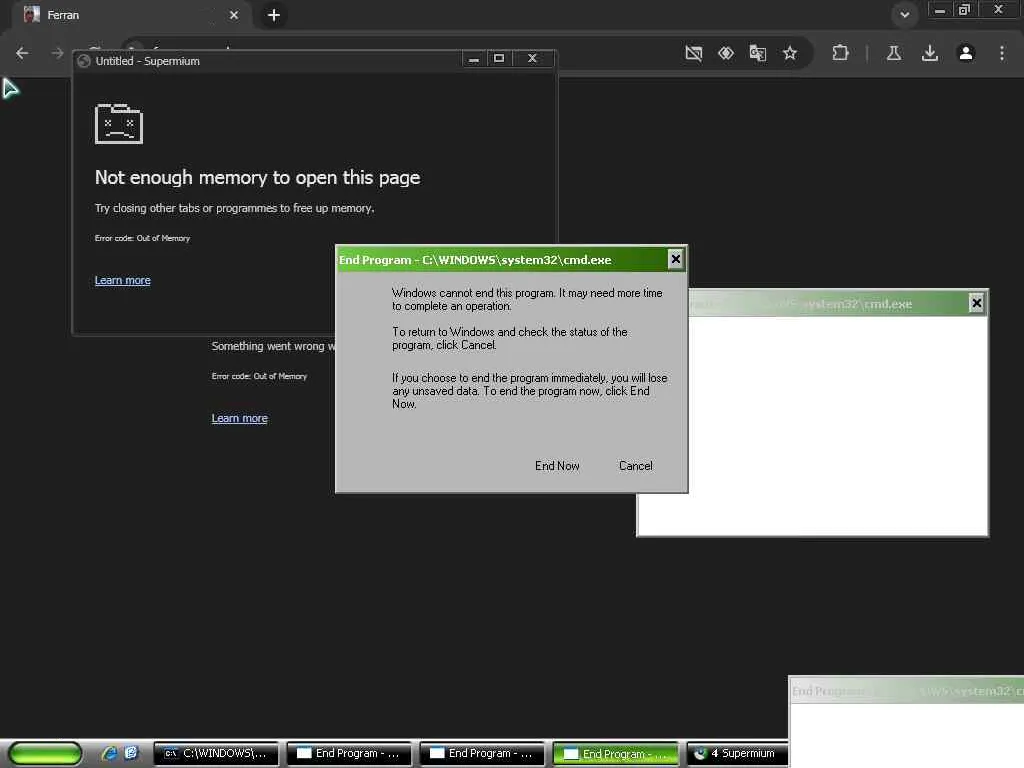
Task: Bookmark this page with star icon
Action: tap(790, 53)
